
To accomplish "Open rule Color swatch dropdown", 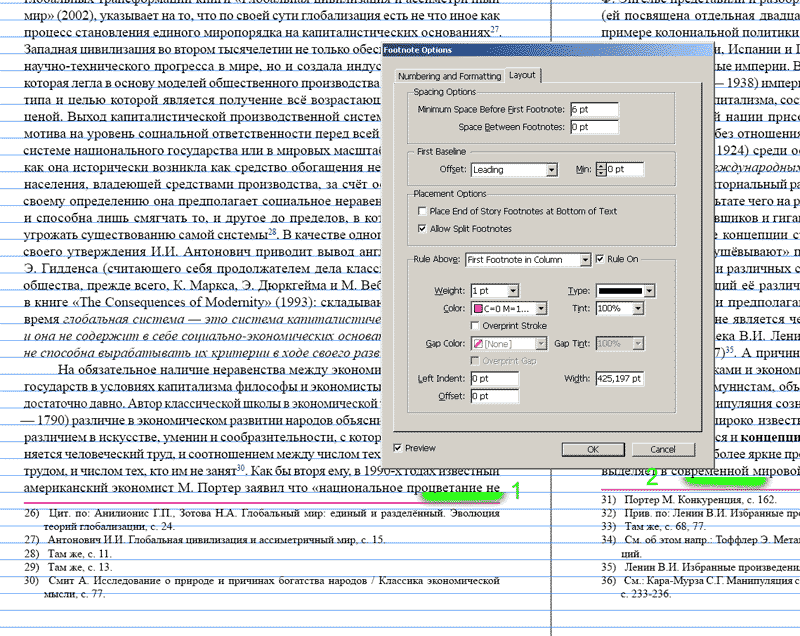I will coord(509,309).
